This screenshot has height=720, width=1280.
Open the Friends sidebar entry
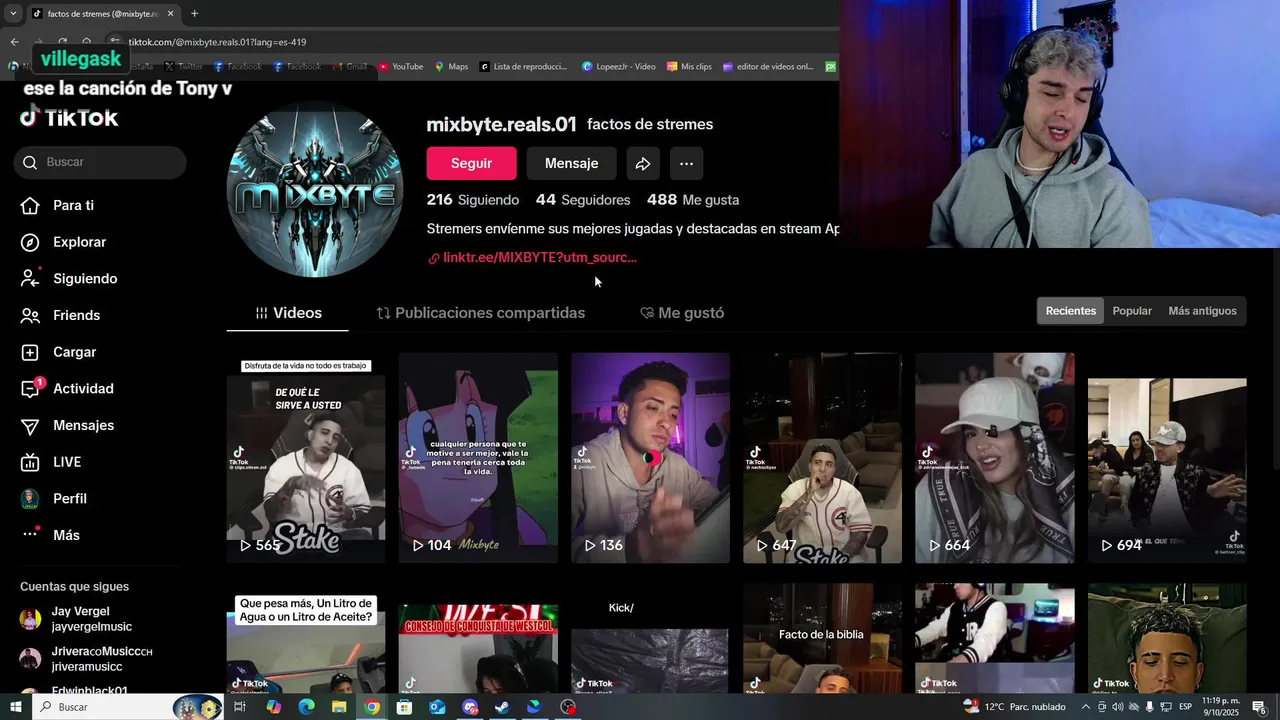(x=61, y=315)
